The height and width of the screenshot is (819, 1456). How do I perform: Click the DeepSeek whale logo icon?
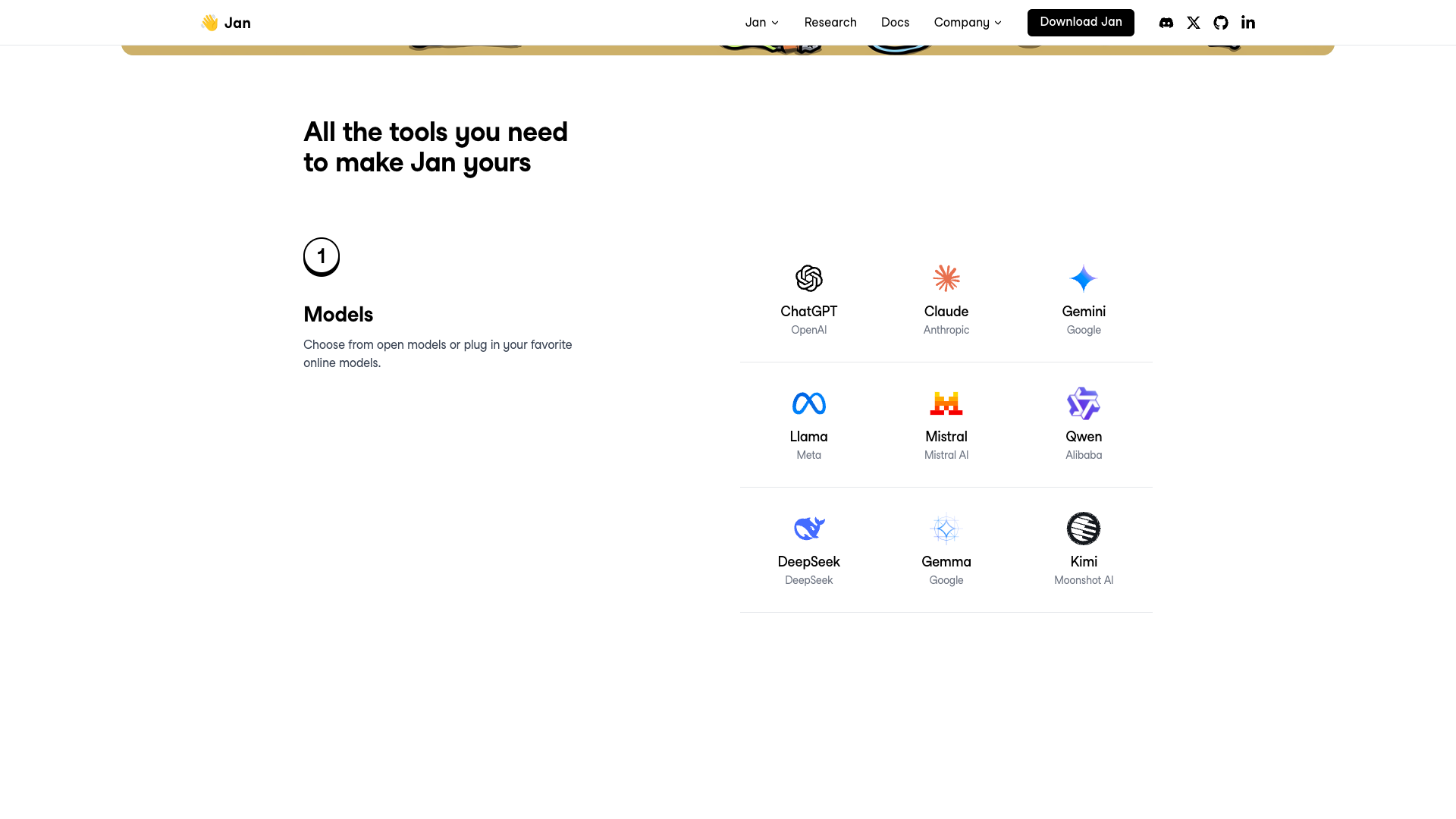point(809,529)
